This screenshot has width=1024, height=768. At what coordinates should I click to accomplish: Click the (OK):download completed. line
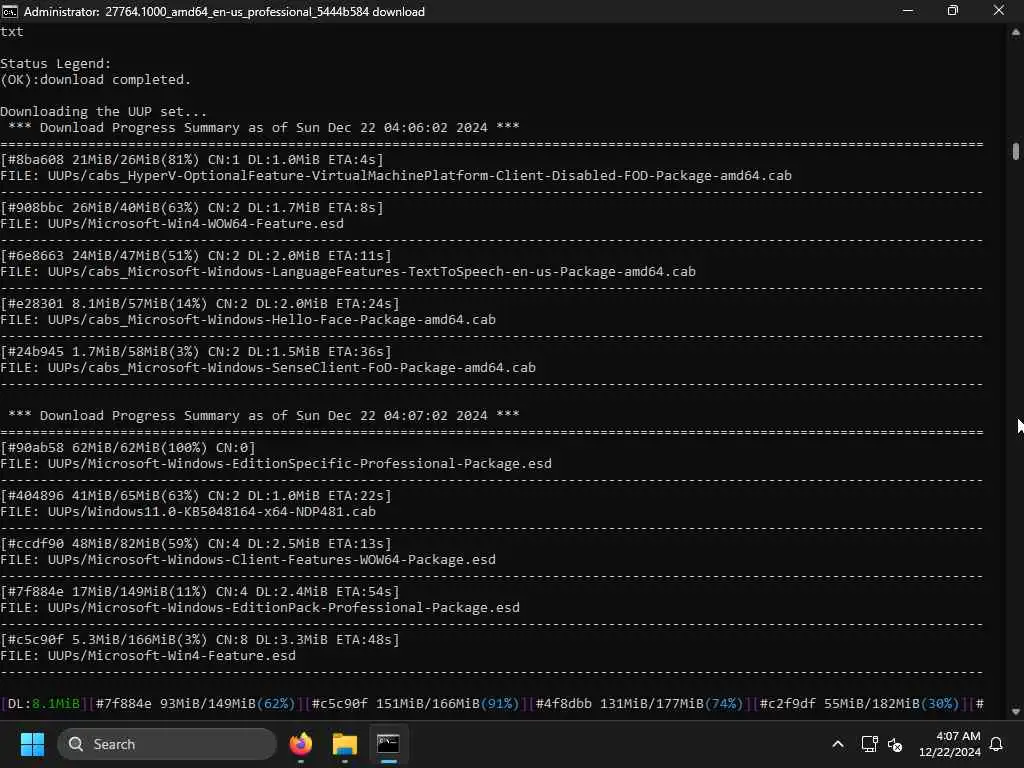pyautogui.click(x=95, y=79)
